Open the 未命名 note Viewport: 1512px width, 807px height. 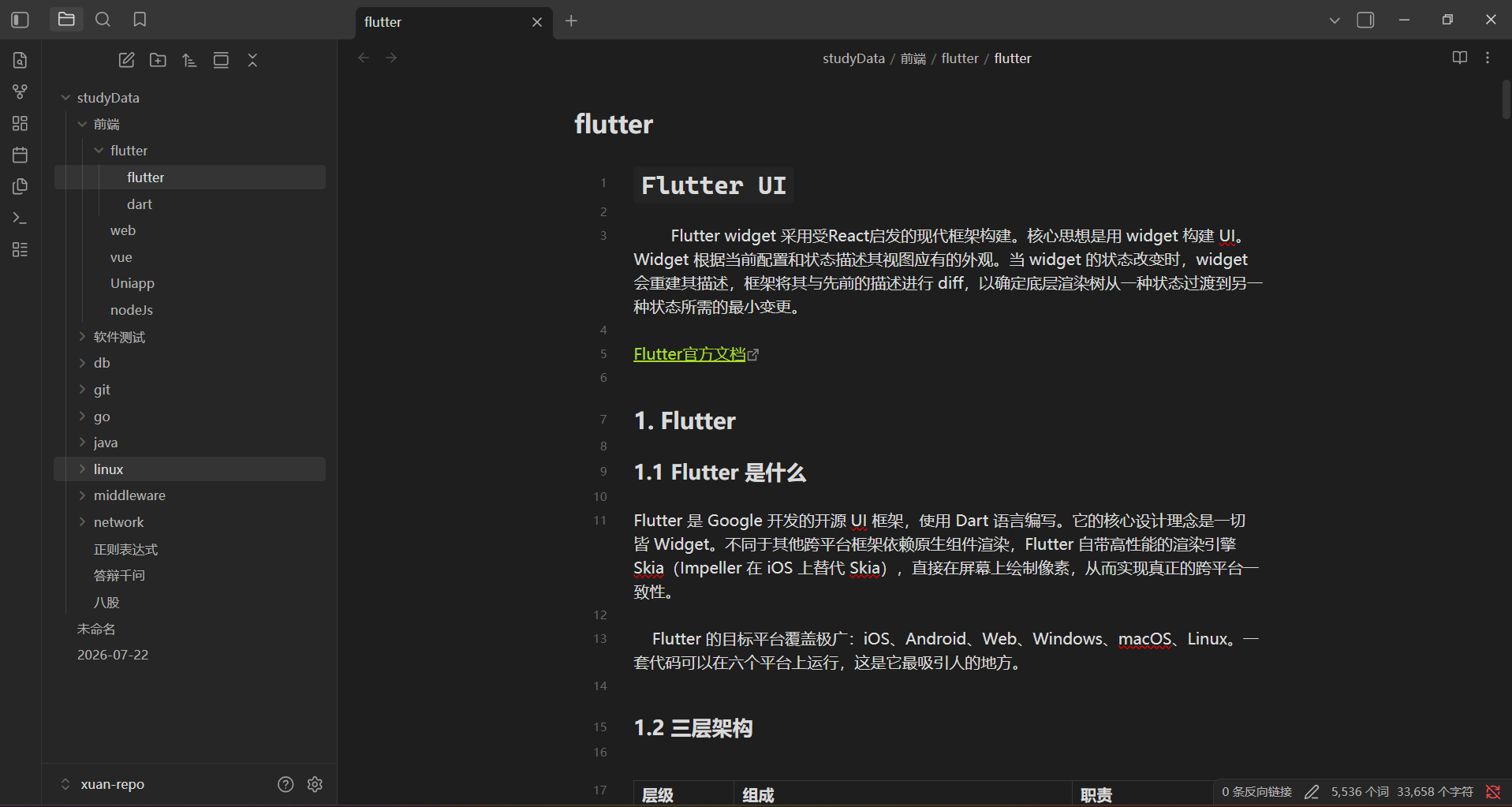(190, 629)
